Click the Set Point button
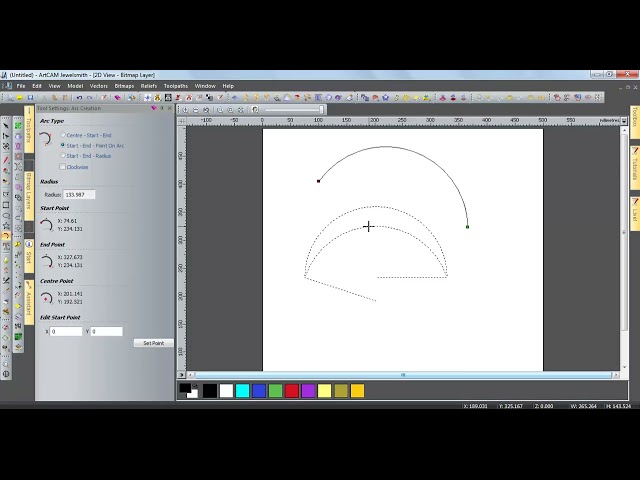The width and height of the screenshot is (640, 480). 153,343
